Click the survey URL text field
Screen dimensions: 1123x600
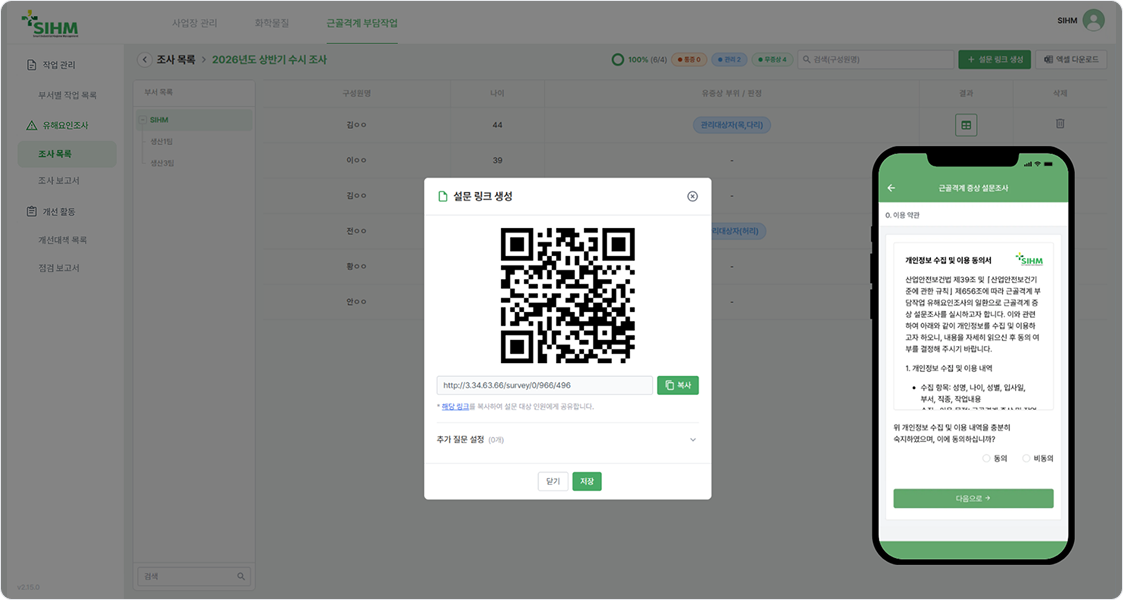pyautogui.click(x=544, y=385)
